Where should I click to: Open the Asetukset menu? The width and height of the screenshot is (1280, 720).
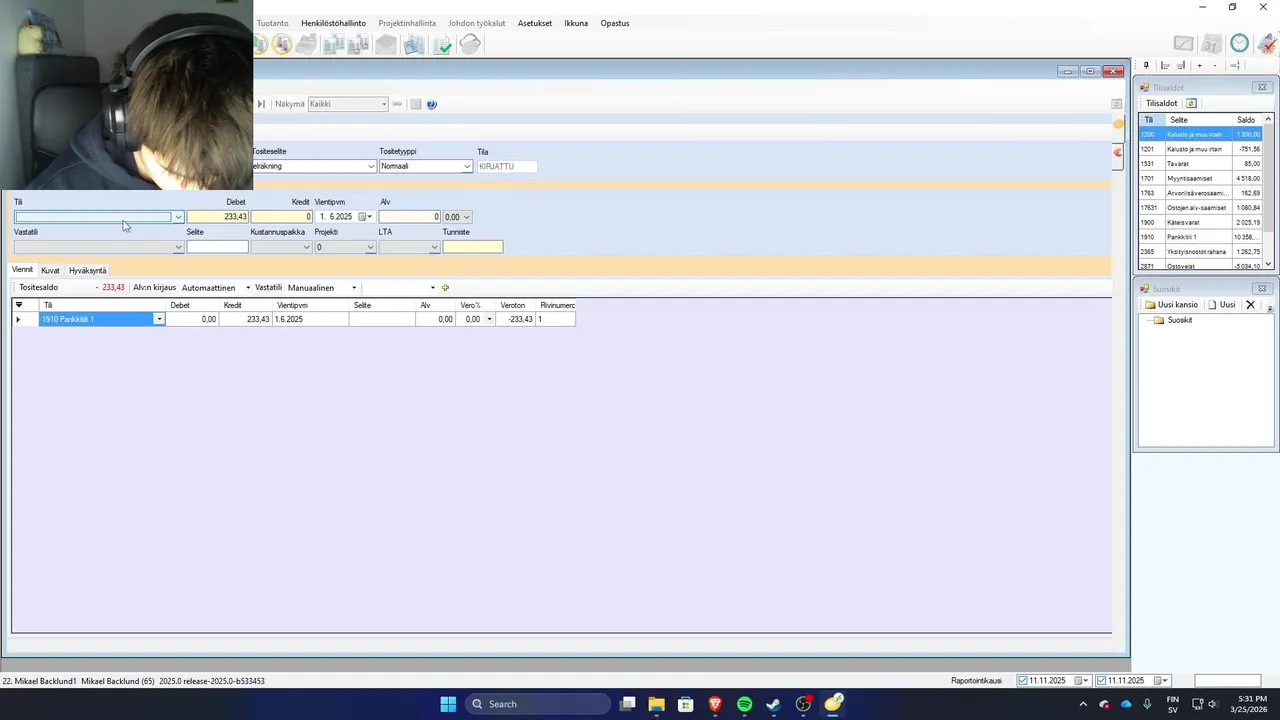(x=534, y=23)
